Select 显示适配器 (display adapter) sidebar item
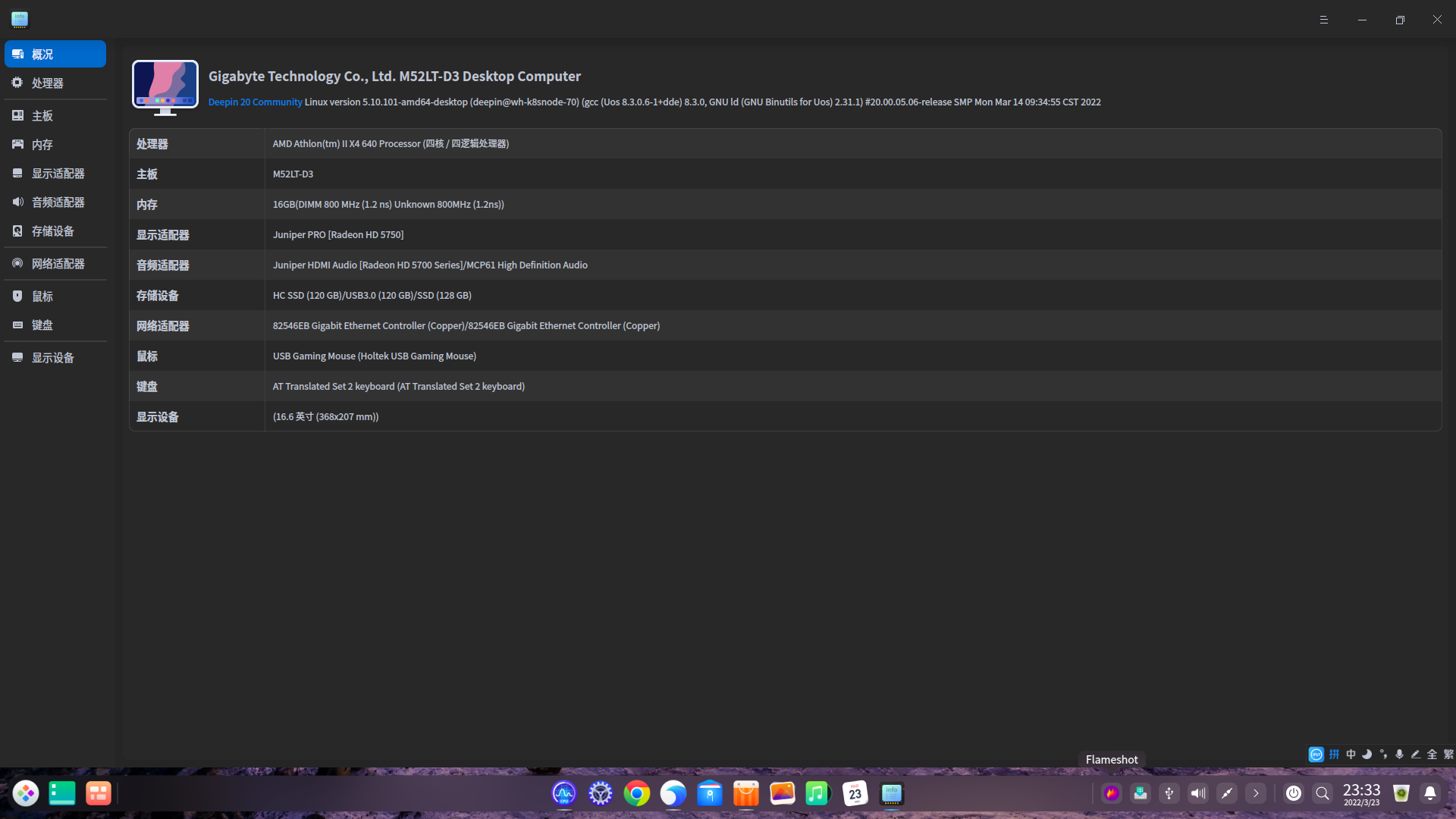This screenshot has width=1456, height=819. [x=58, y=174]
